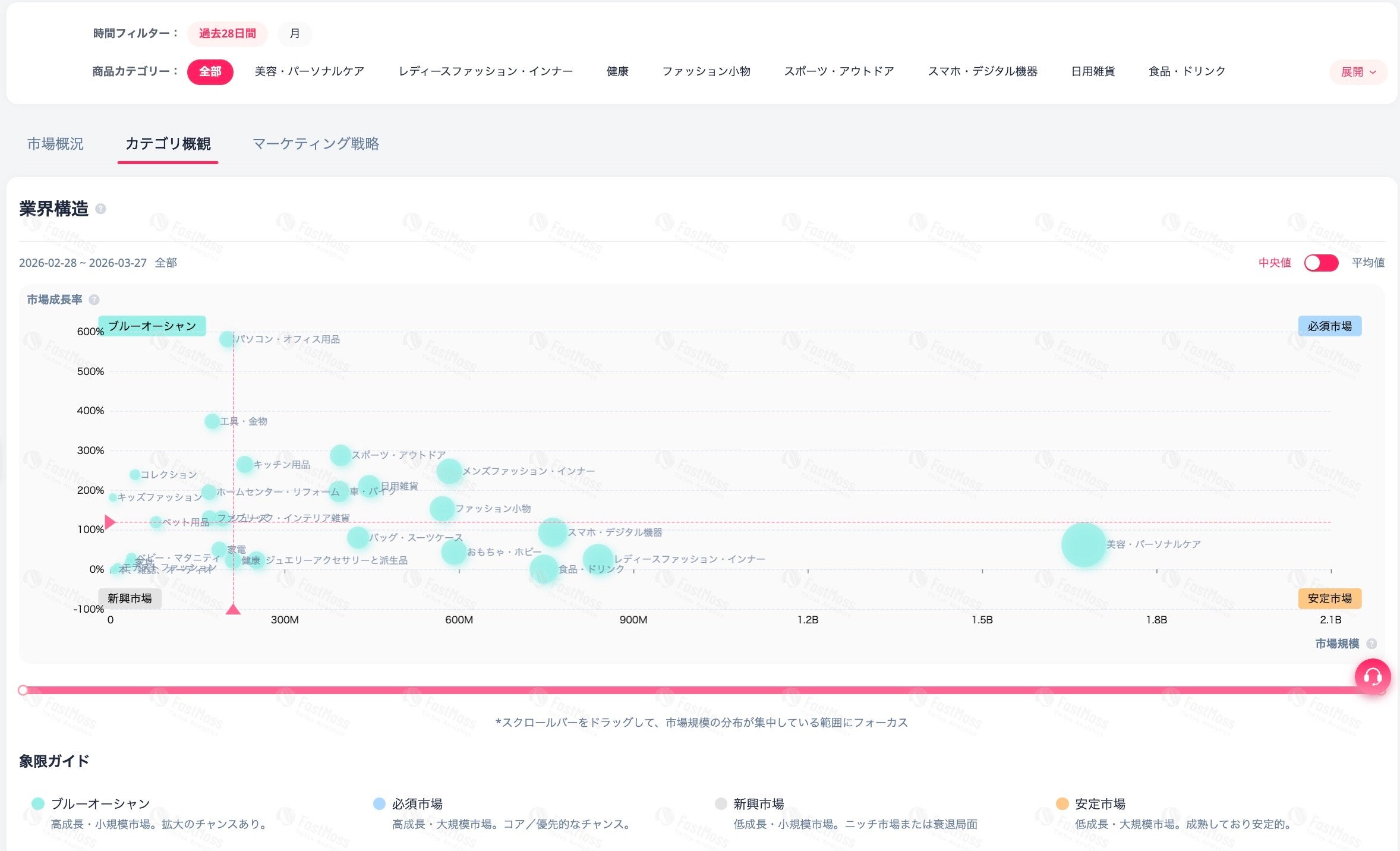Click pink triangle marker on market size axis
This screenshot has height=851, width=1400.
point(233,609)
